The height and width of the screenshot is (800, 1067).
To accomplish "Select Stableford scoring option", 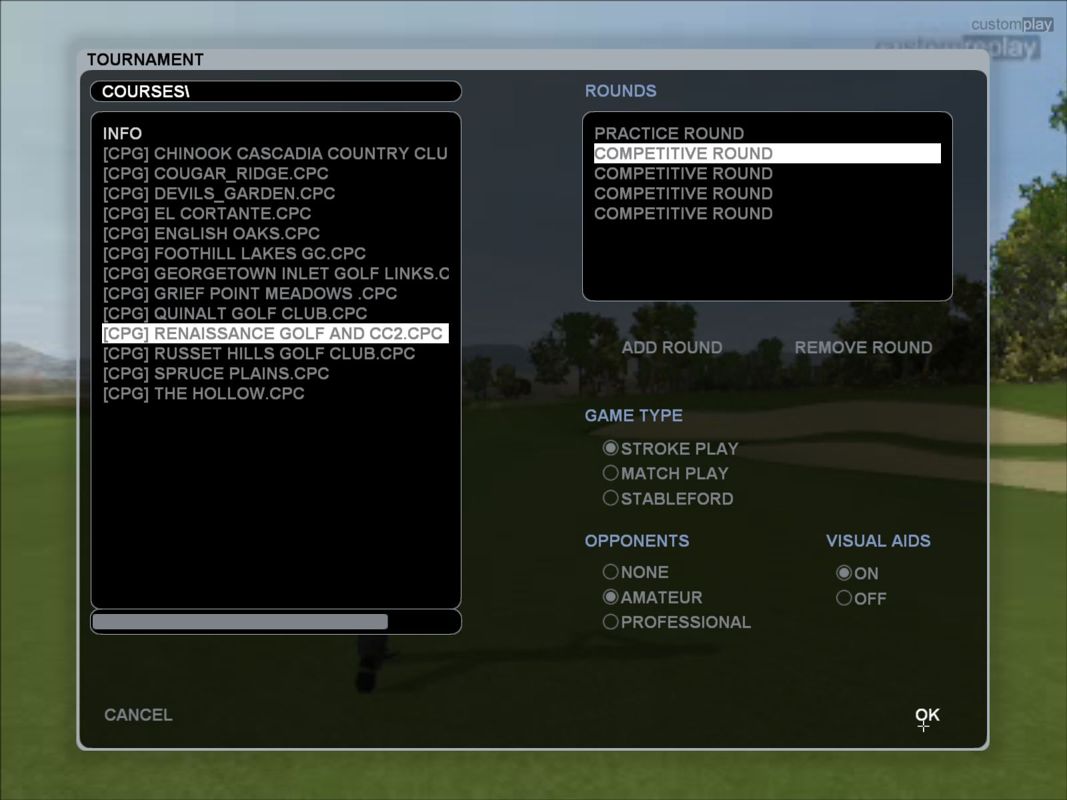I will pos(611,498).
